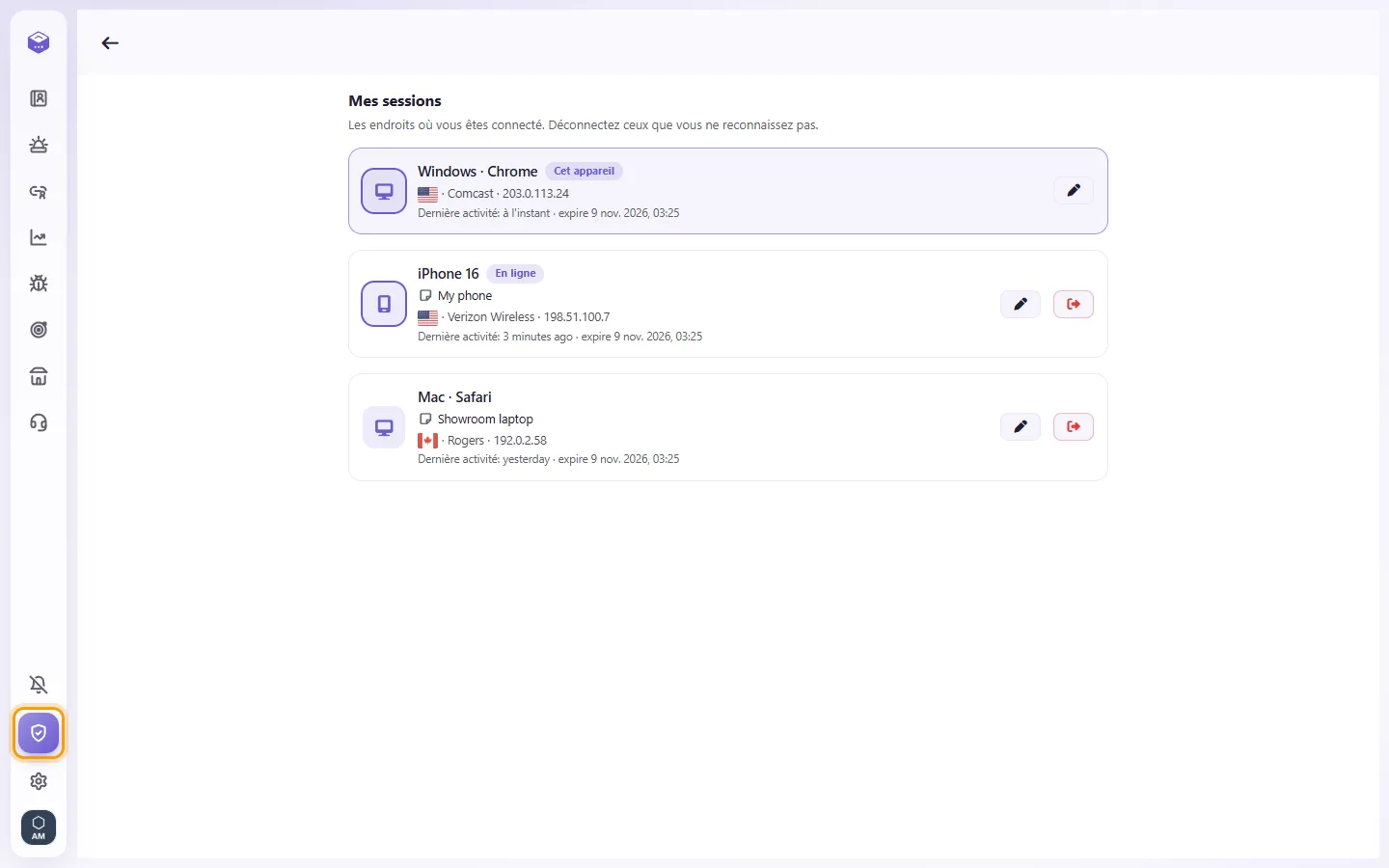Open the AM user avatar

click(x=39, y=827)
